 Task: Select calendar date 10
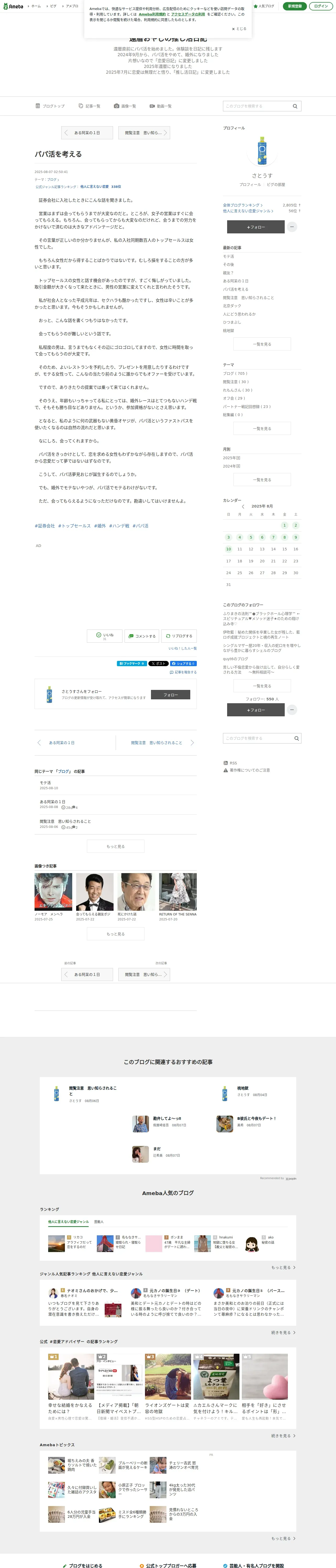click(229, 549)
